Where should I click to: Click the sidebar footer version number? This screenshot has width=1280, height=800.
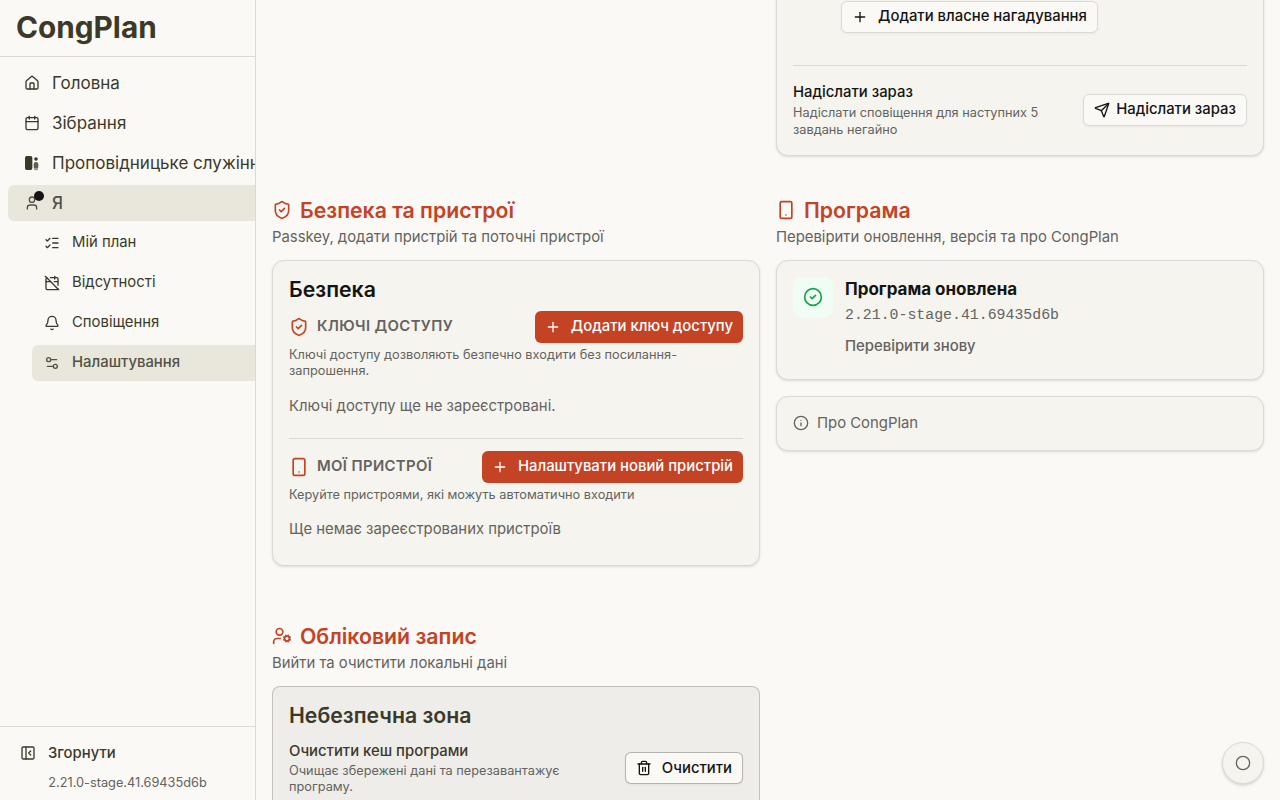[127, 782]
